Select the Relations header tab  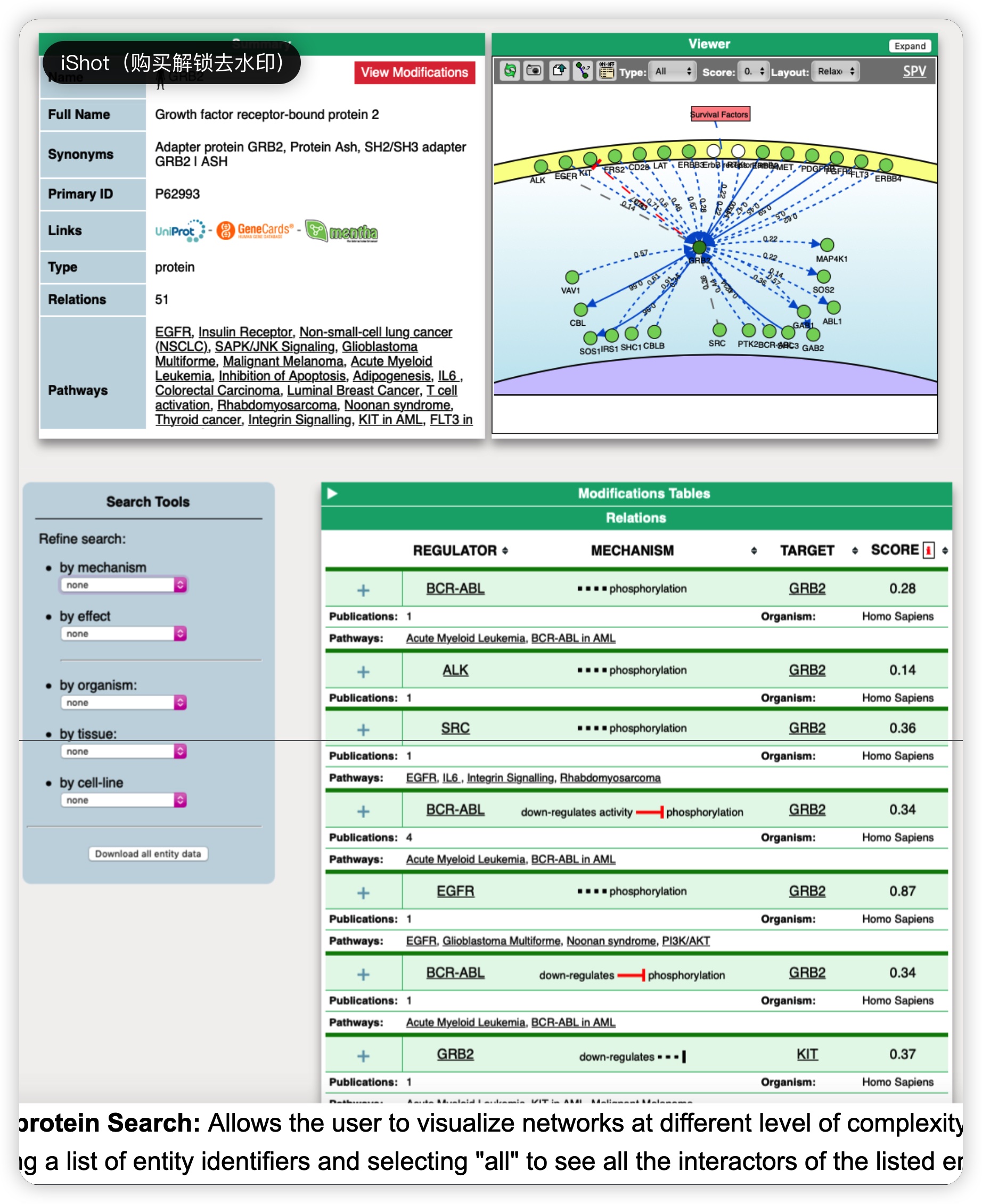click(x=636, y=518)
